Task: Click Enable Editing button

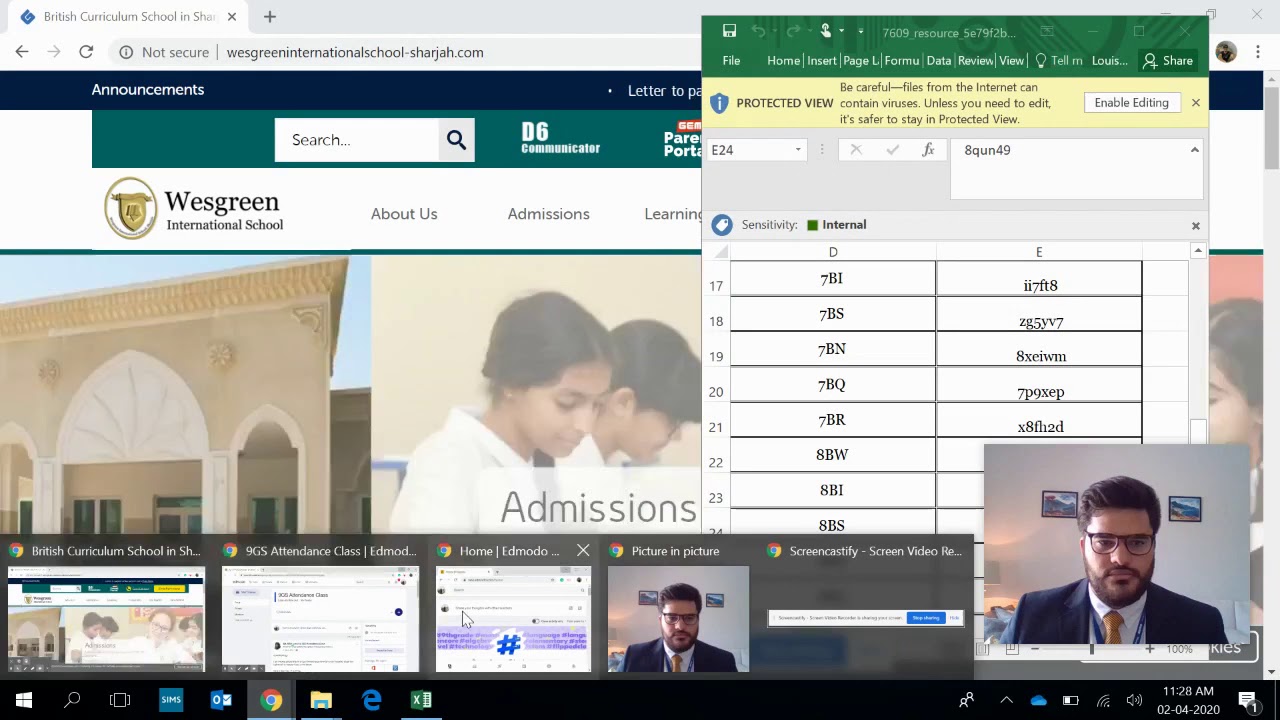Action: point(1131,103)
